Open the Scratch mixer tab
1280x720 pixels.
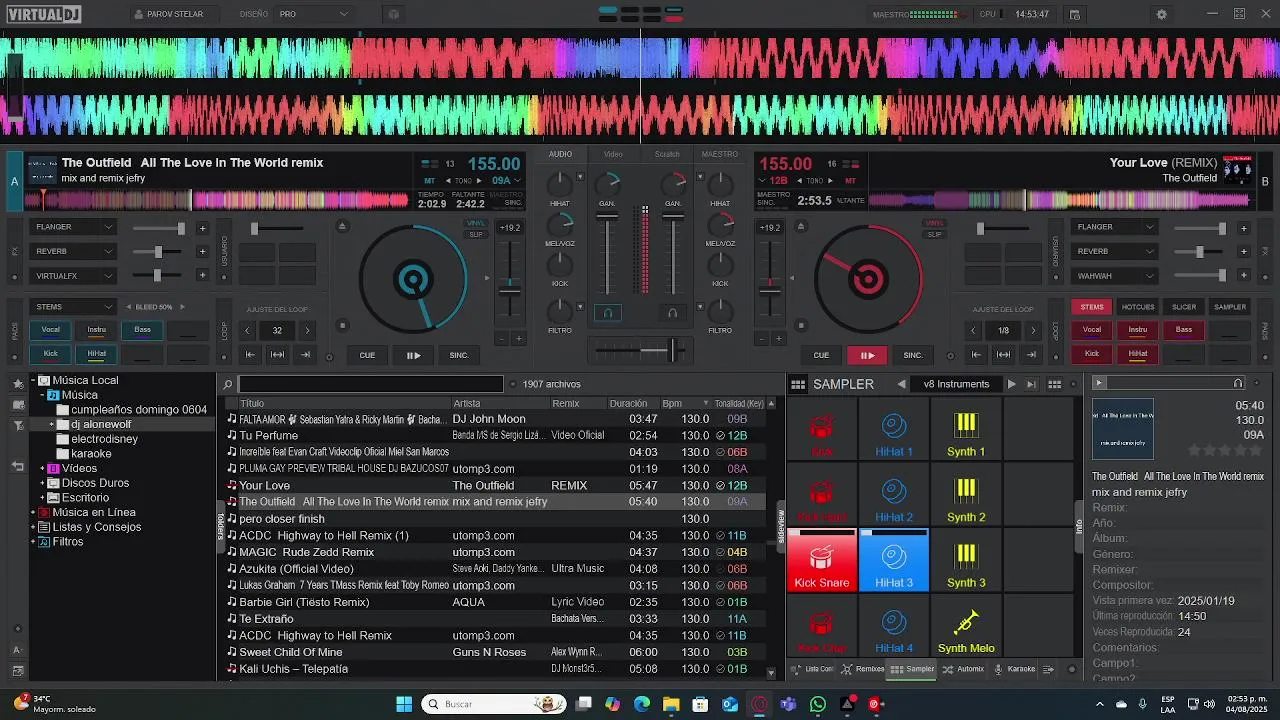(x=667, y=154)
